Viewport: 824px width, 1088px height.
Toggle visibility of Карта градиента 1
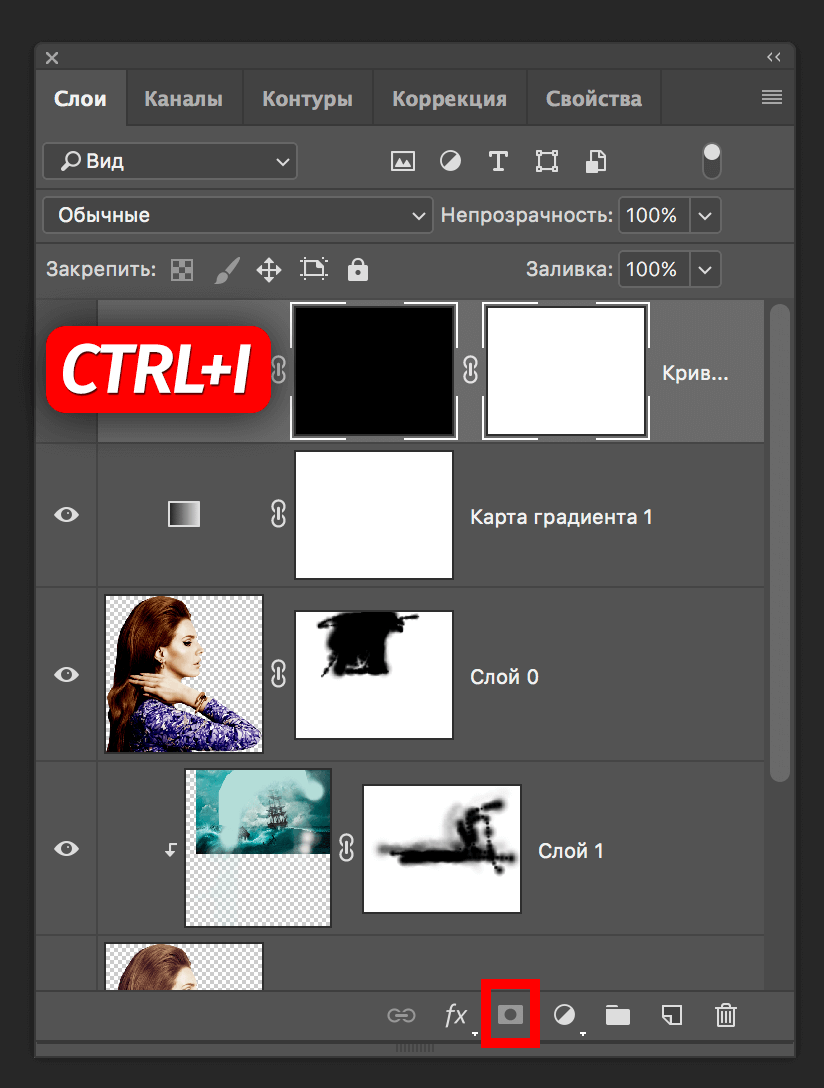pyautogui.click(x=66, y=514)
